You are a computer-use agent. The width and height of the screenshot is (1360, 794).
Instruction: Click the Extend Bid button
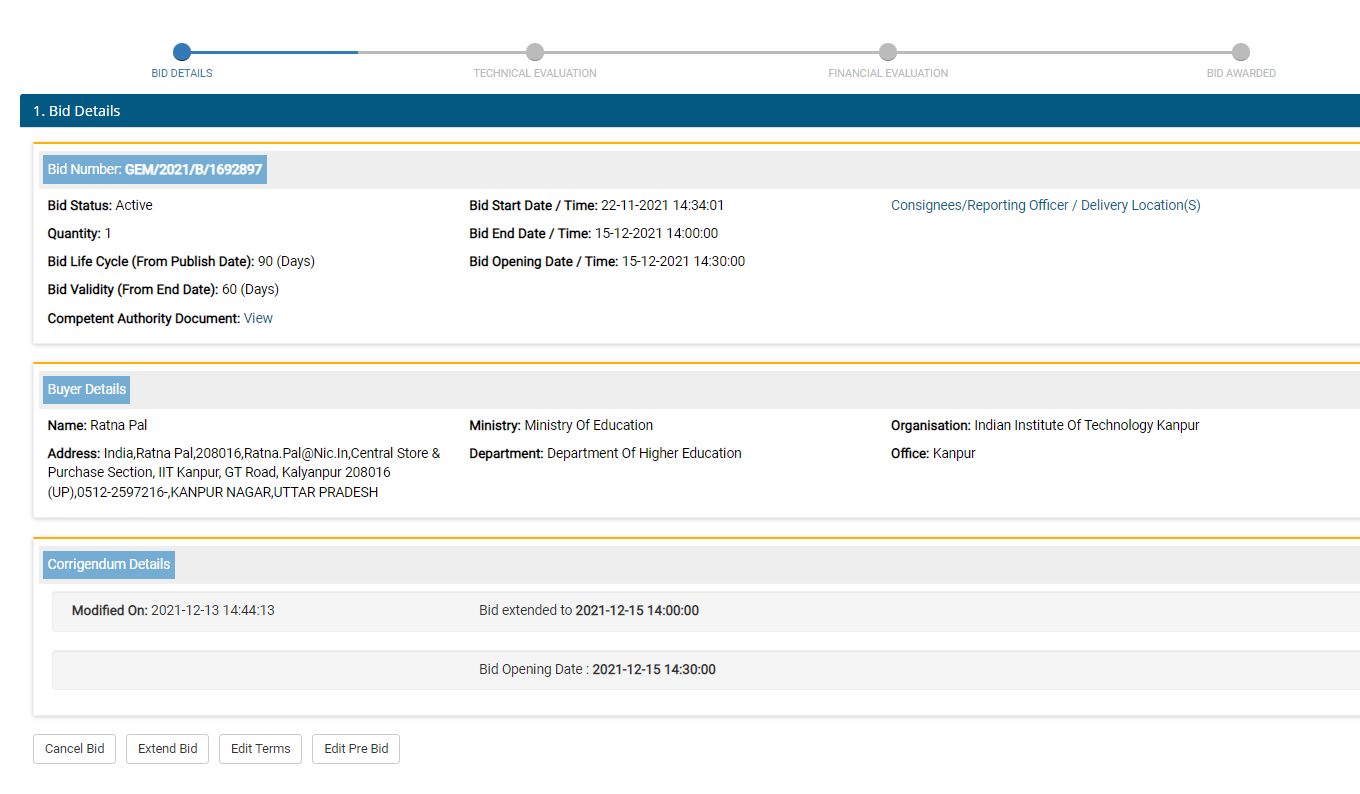coord(167,749)
